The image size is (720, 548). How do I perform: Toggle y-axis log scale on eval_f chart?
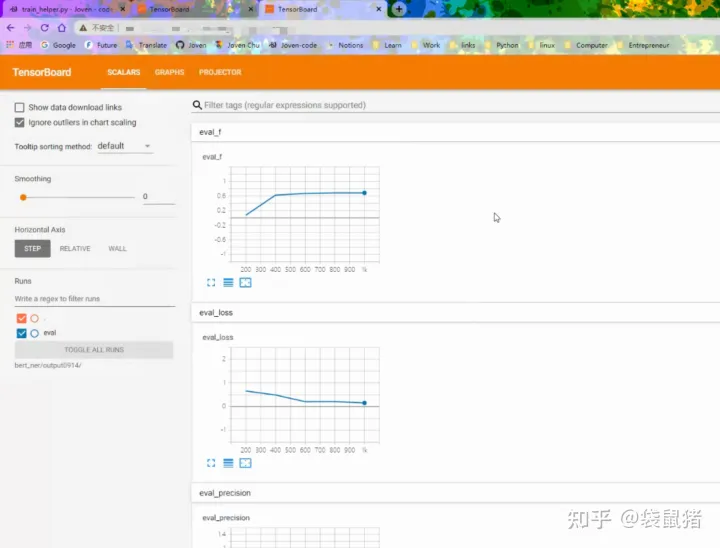(228, 283)
